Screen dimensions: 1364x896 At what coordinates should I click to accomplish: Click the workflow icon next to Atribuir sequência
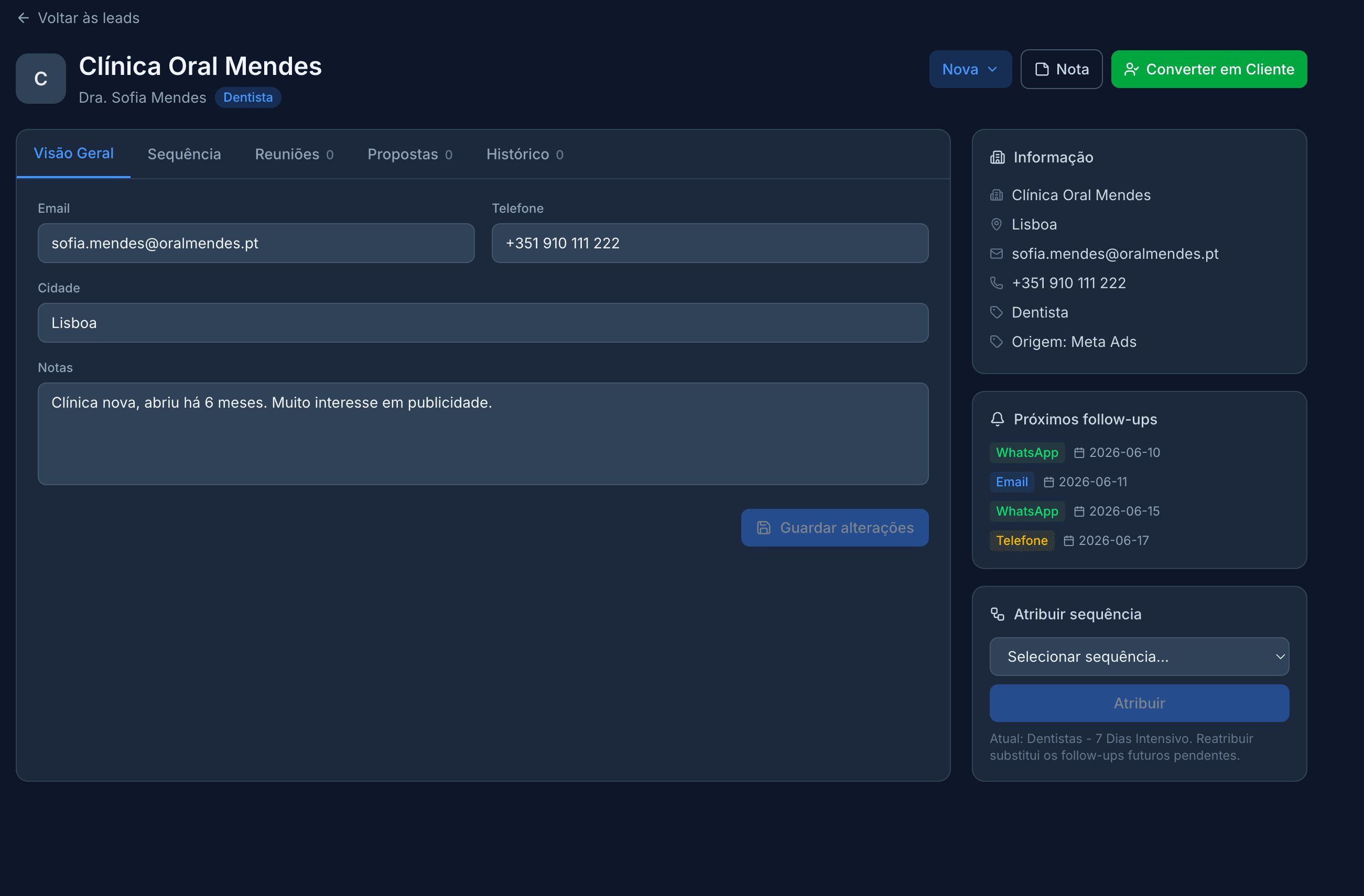point(997,614)
